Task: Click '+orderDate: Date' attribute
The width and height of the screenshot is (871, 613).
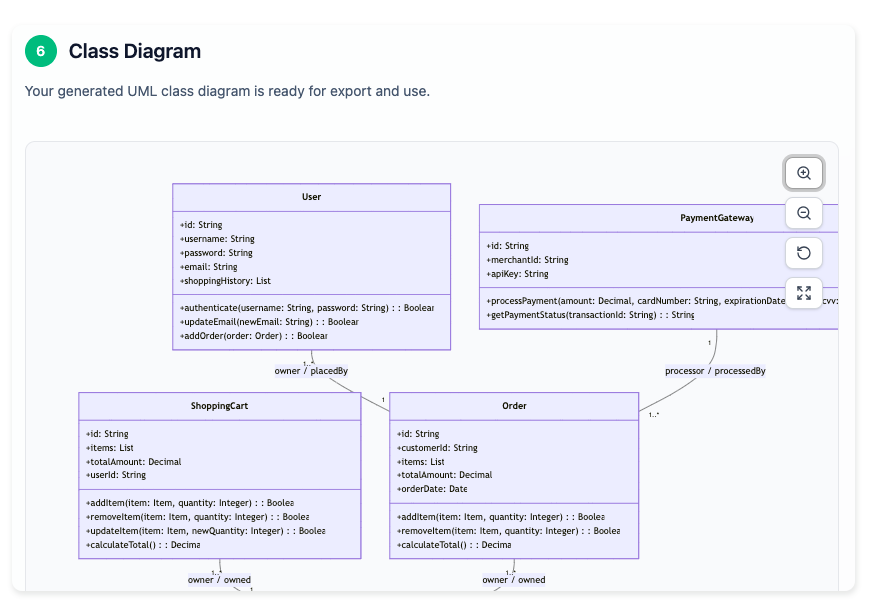Action: click(x=432, y=489)
